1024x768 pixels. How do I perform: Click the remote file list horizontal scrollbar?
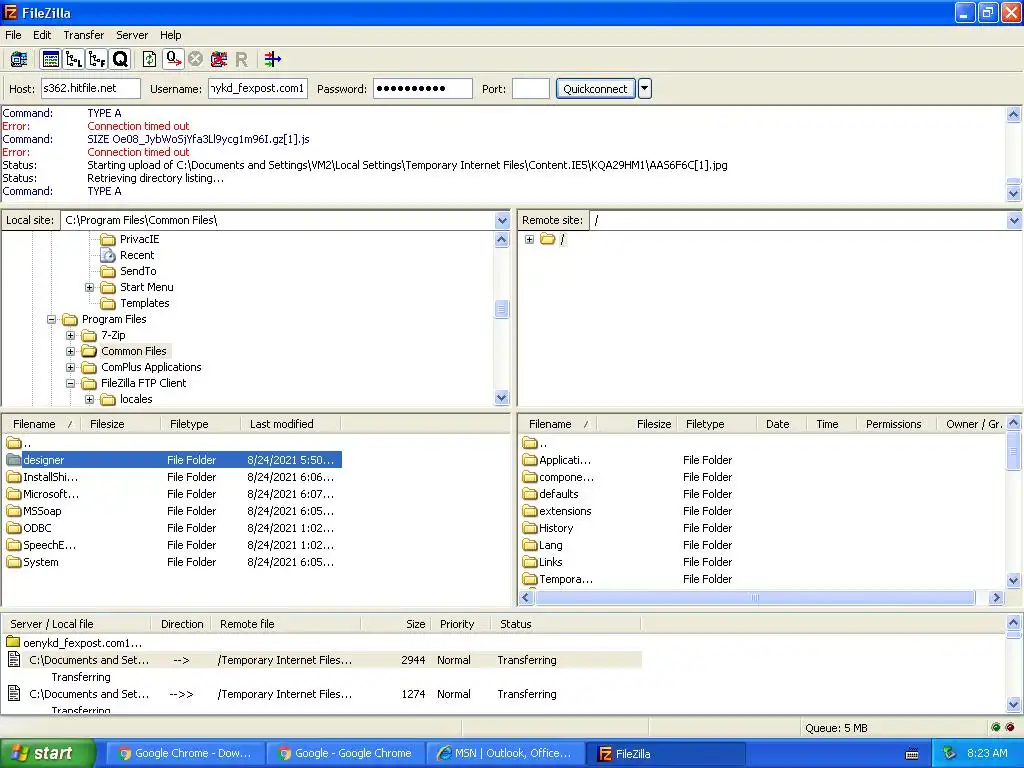[755, 598]
